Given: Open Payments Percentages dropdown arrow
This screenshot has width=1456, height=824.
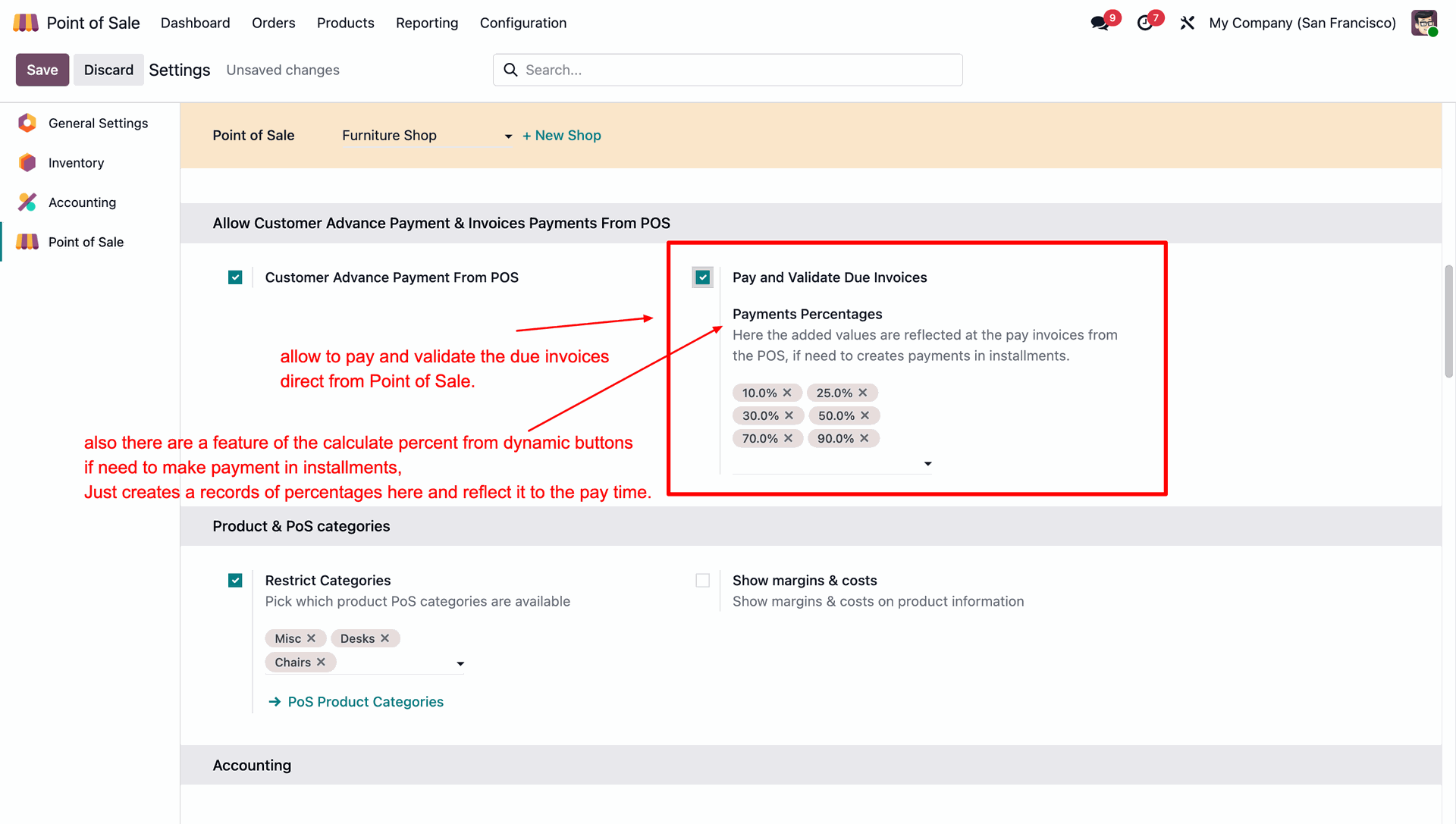Looking at the screenshot, I should (x=927, y=464).
